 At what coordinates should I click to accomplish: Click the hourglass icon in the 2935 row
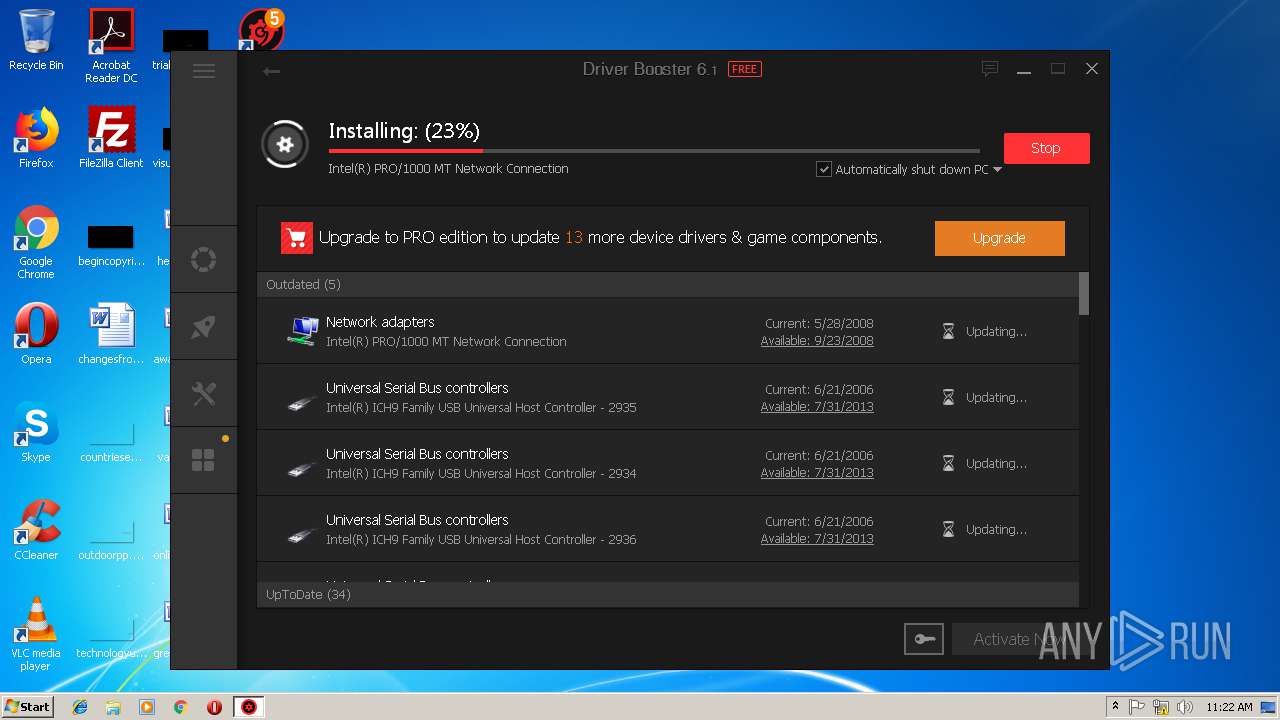click(x=948, y=397)
